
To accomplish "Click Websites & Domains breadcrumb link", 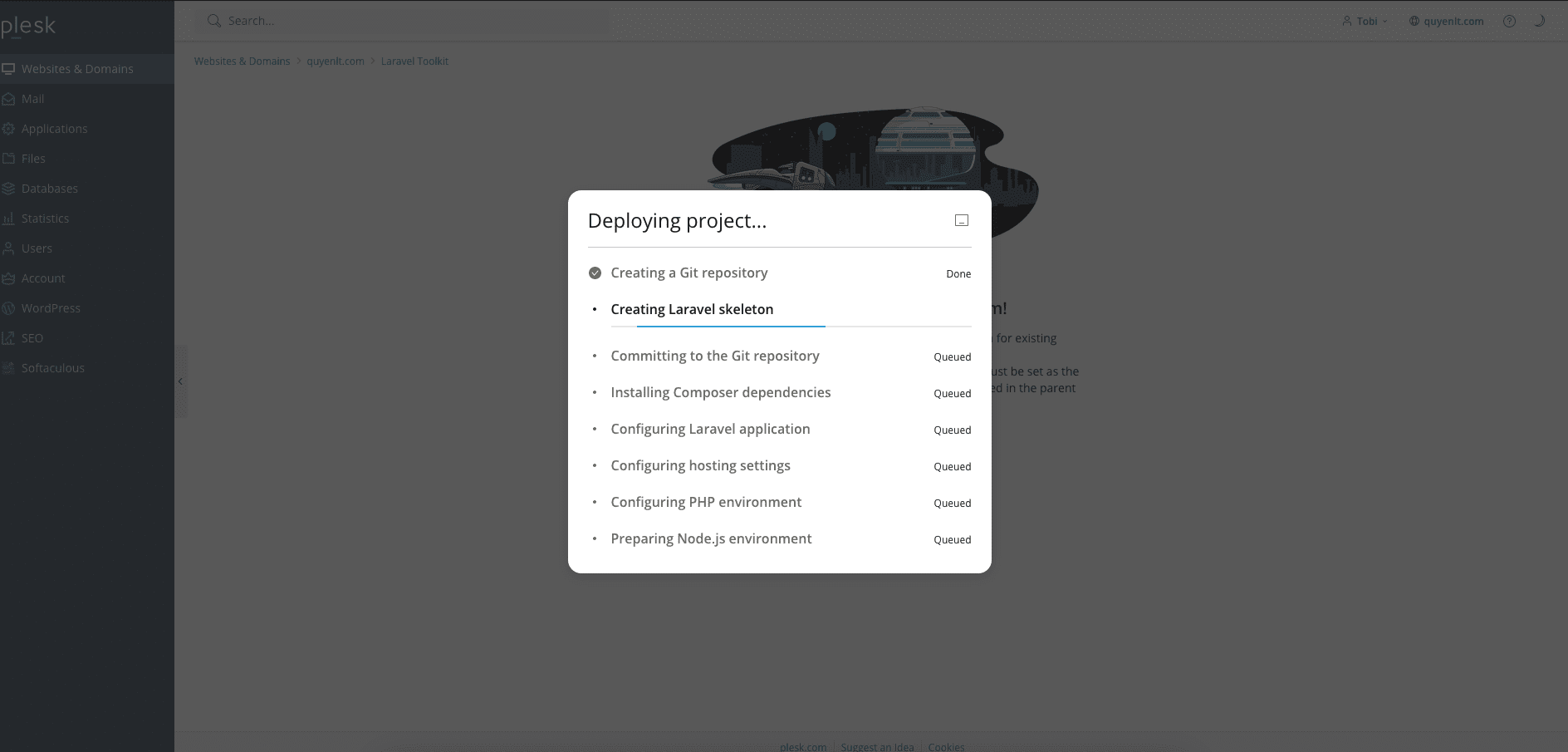I will click(x=242, y=61).
